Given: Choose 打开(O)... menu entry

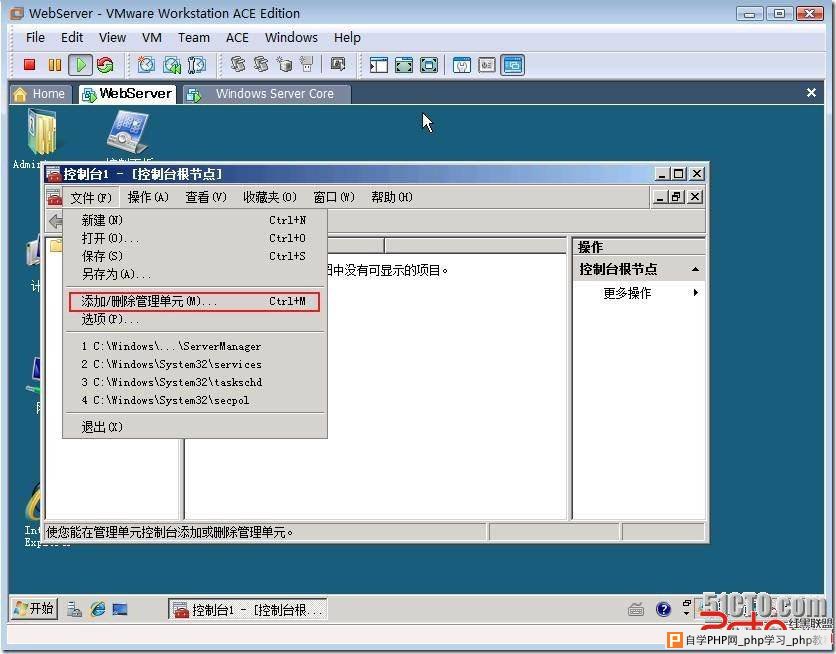Looking at the screenshot, I should coord(194,238).
